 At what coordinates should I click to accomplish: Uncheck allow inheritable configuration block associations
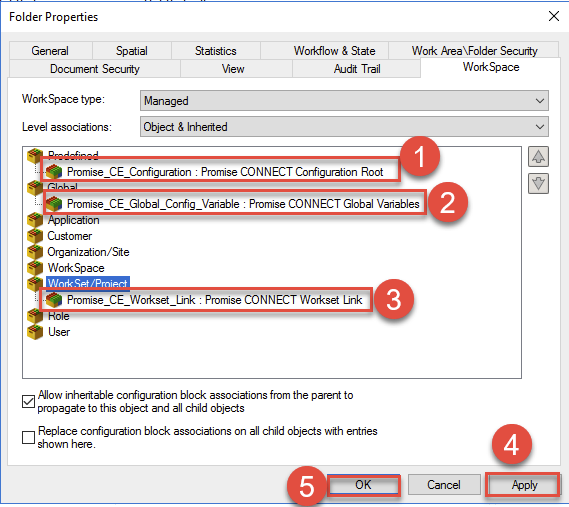(x=28, y=401)
